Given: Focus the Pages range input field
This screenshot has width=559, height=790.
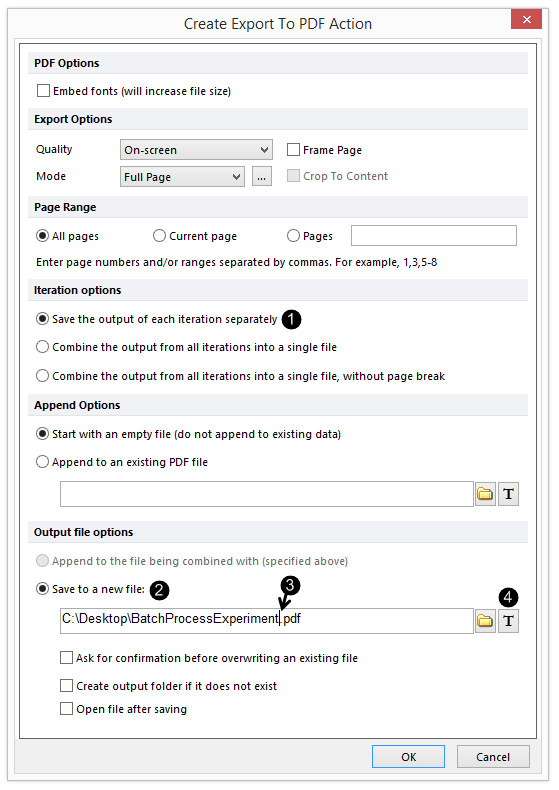Looking at the screenshot, I should coord(434,236).
